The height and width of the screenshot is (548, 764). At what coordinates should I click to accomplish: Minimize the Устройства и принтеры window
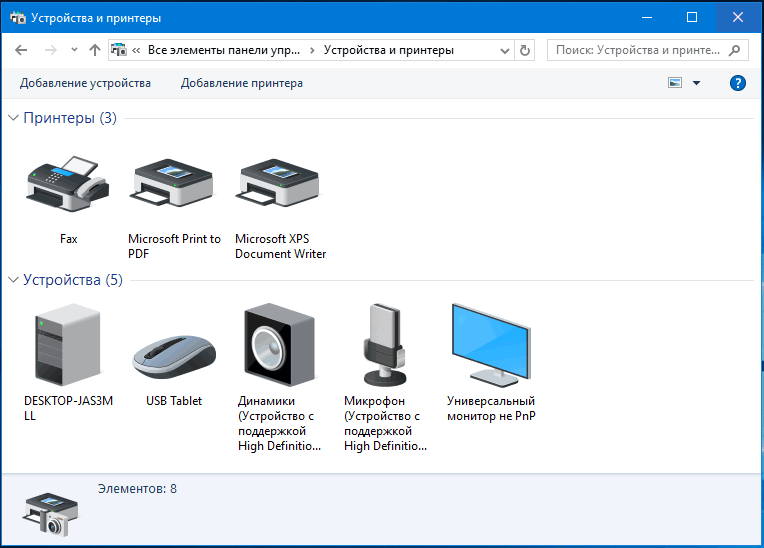pos(647,18)
